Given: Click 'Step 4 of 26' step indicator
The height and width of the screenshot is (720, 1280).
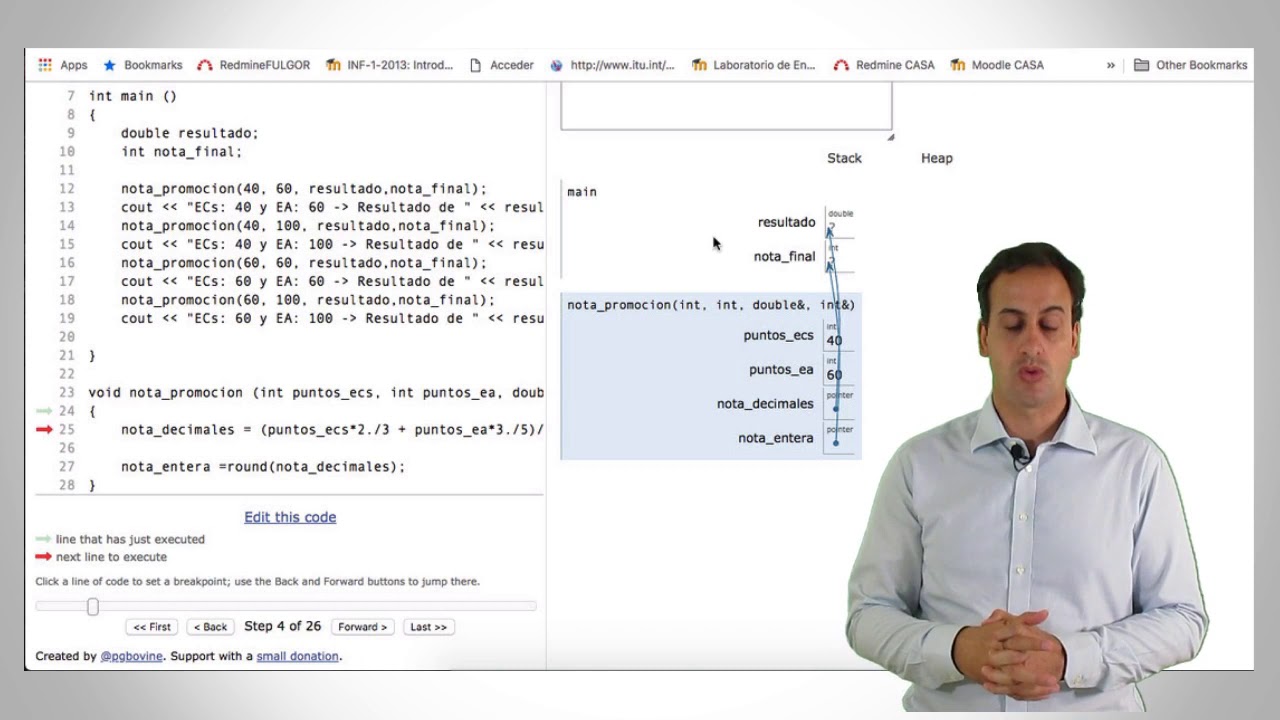Looking at the screenshot, I should (283, 626).
